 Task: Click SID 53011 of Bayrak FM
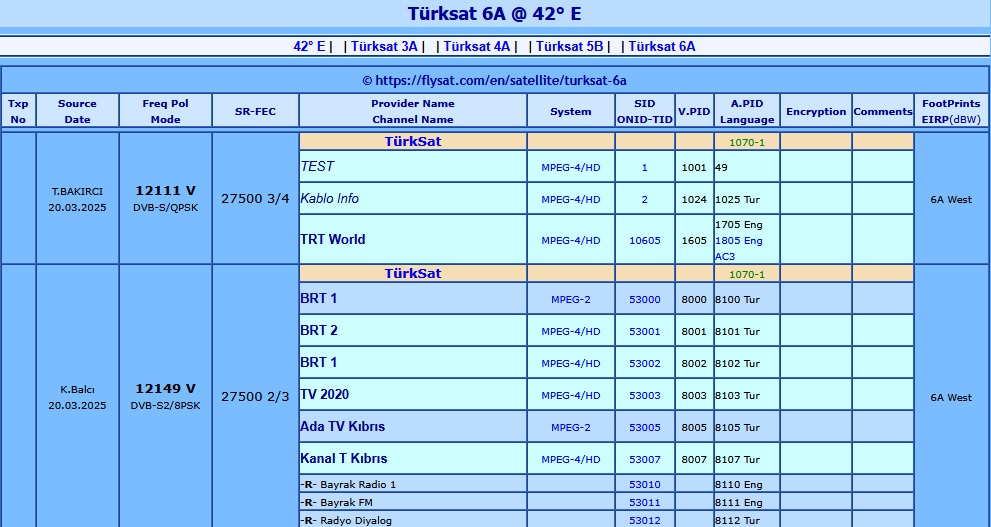click(645, 503)
